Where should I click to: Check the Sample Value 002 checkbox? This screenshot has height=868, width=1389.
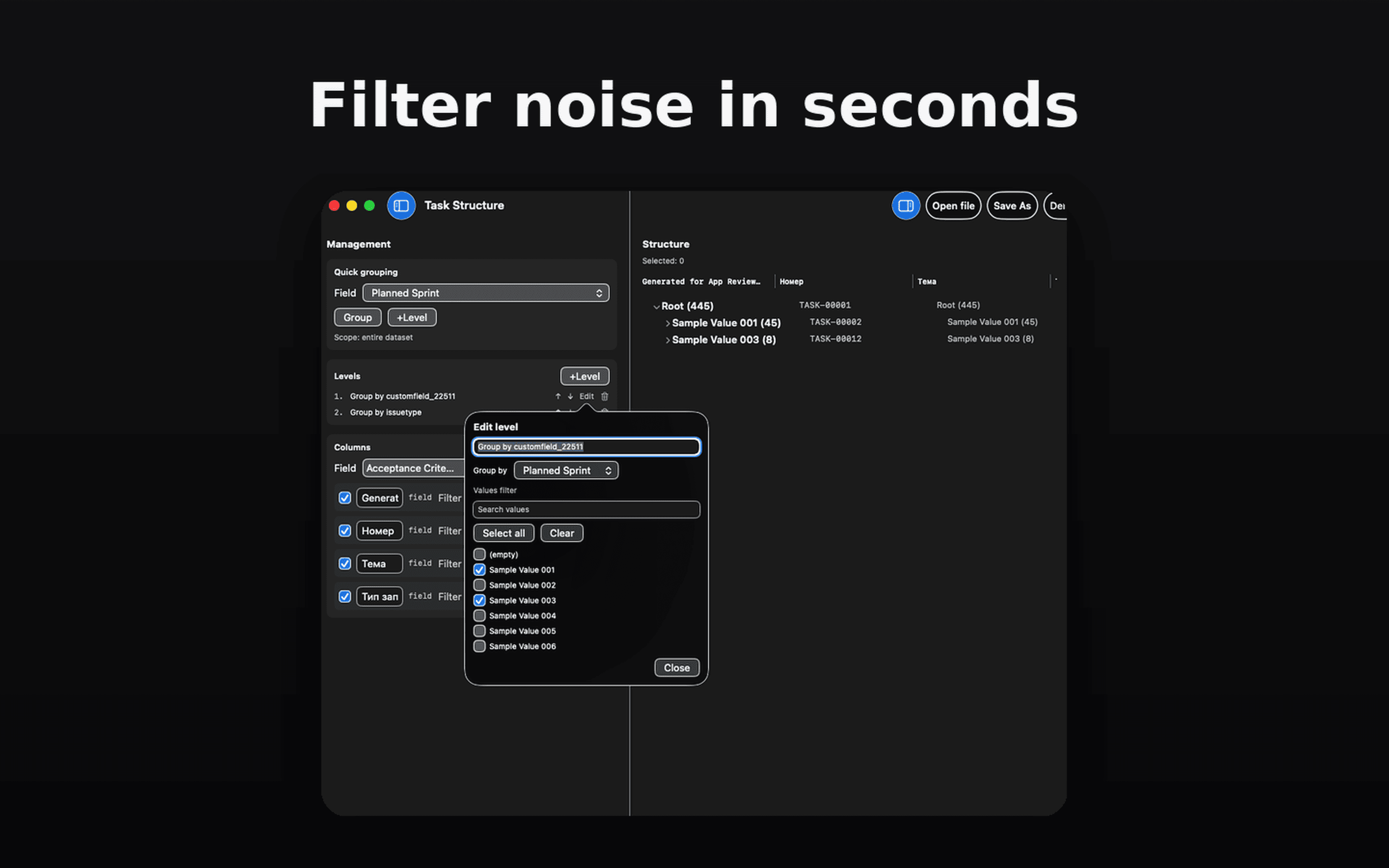click(x=479, y=585)
